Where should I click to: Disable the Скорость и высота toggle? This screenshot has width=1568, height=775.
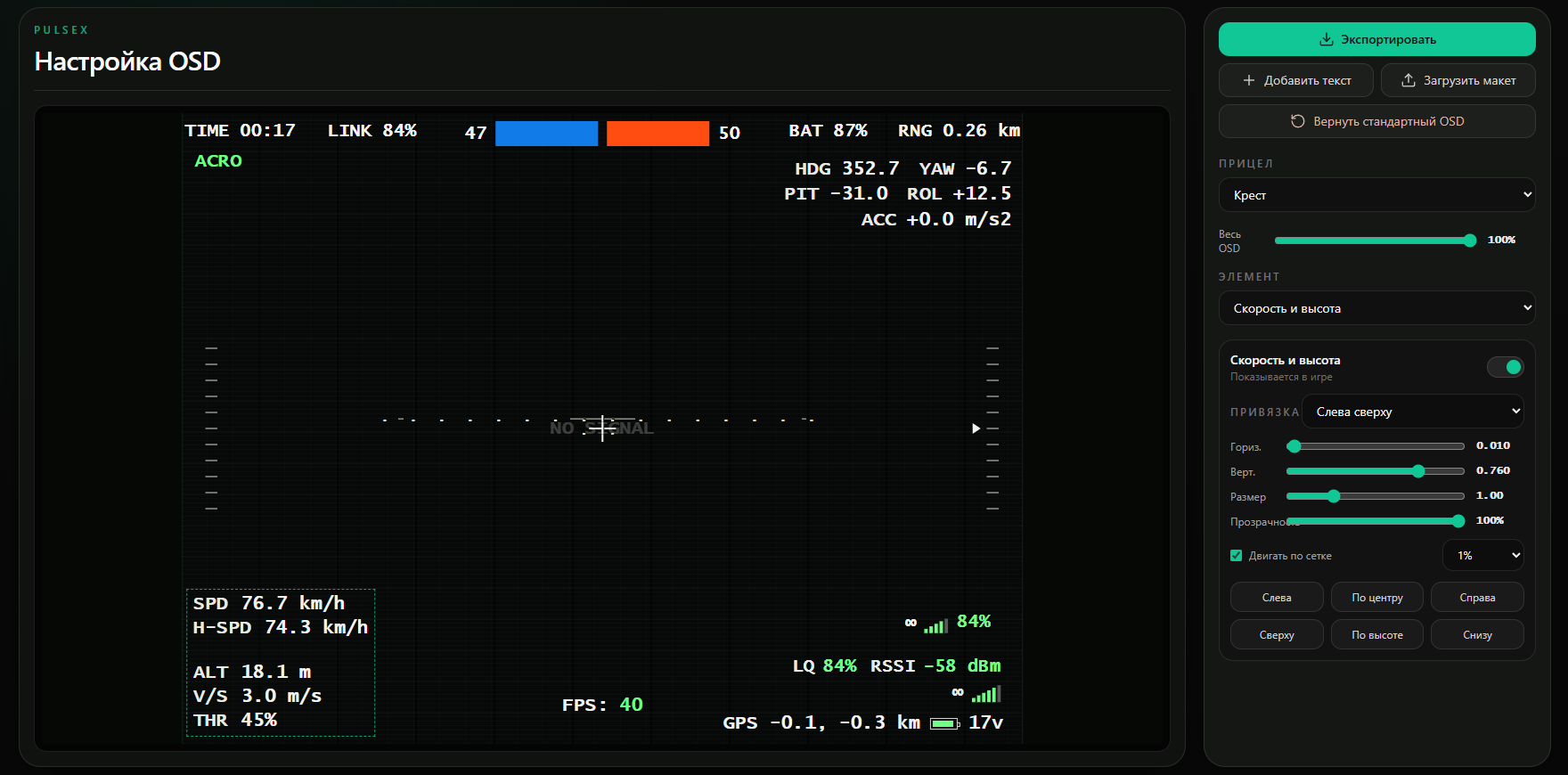(1505, 367)
